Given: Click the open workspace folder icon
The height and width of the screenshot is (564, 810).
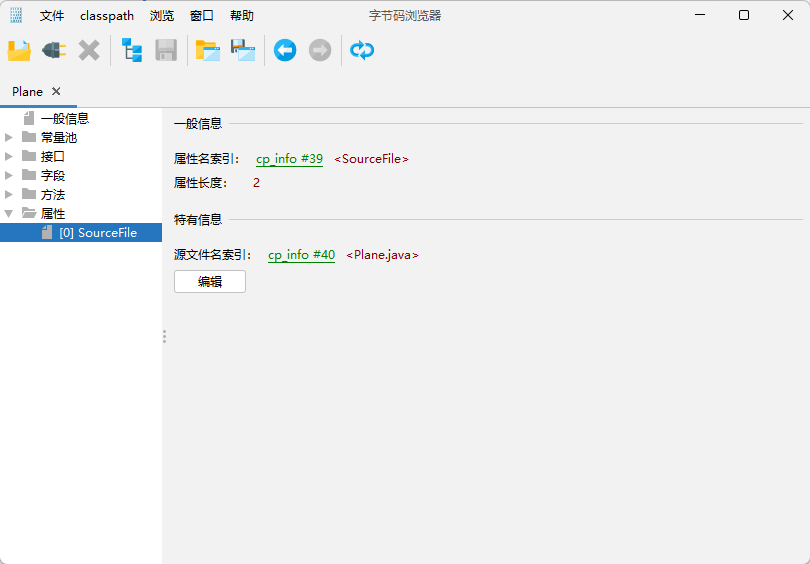Looking at the screenshot, I should [x=208, y=50].
